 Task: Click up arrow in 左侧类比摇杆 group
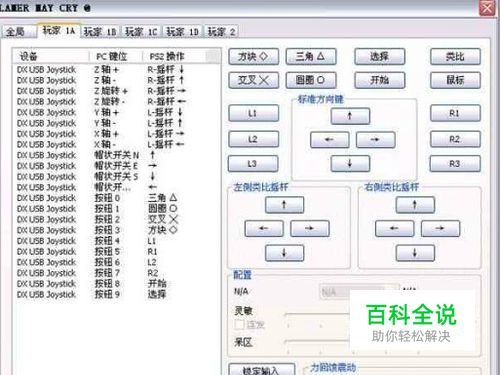[285, 205]
